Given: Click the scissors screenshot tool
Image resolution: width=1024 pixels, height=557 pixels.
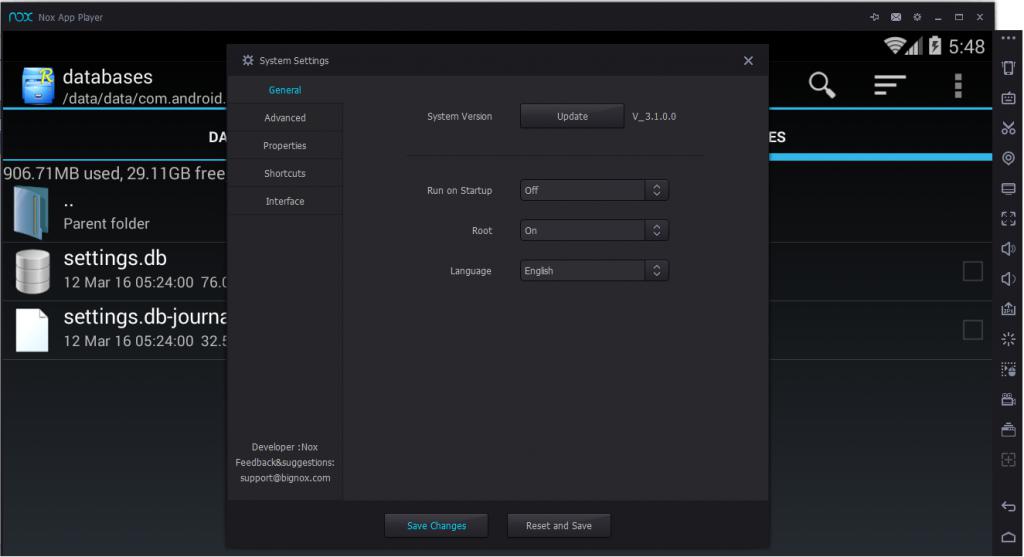Looking at the screenshot, I should click(x=1008, y=128).
